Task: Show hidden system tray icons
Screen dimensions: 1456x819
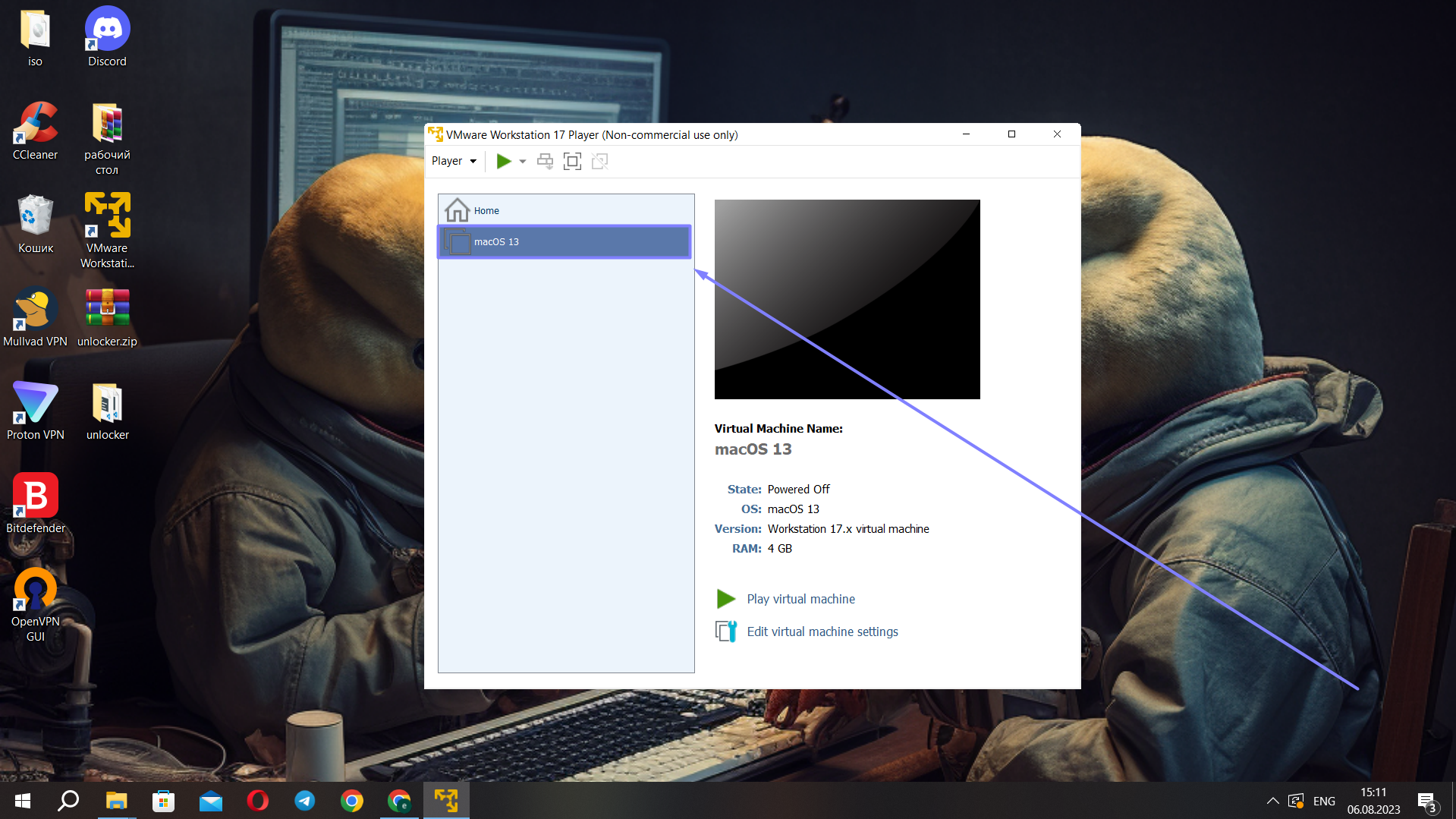Action: pyautogui.click(x=1272, y=801)
